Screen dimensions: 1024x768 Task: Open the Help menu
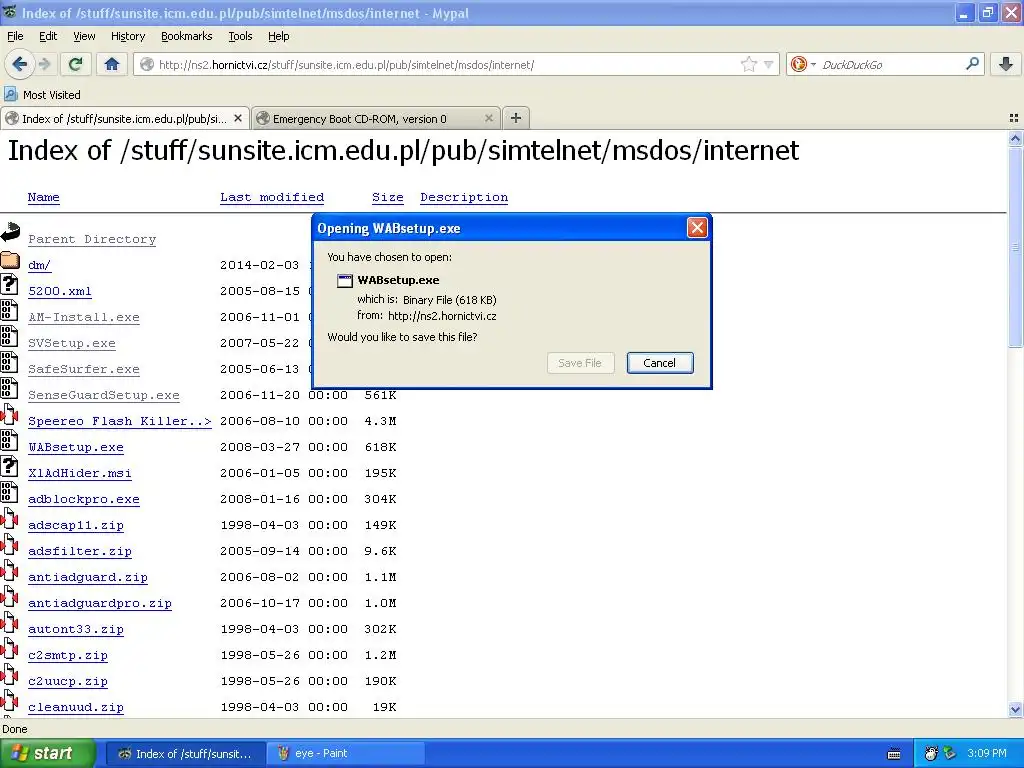(279, 36)
